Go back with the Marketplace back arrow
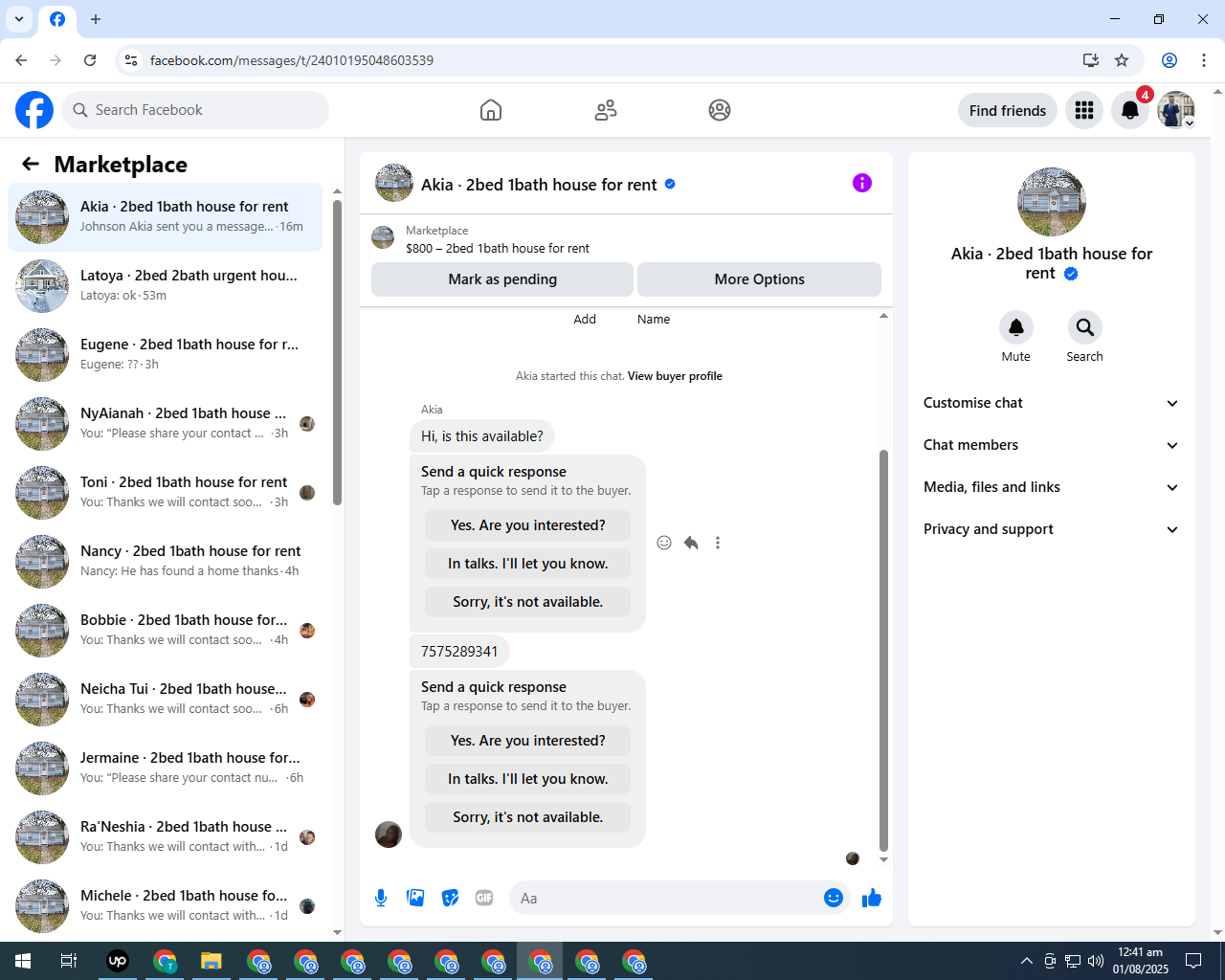Screen dimensions: 1225x980 tap(31, 164)
